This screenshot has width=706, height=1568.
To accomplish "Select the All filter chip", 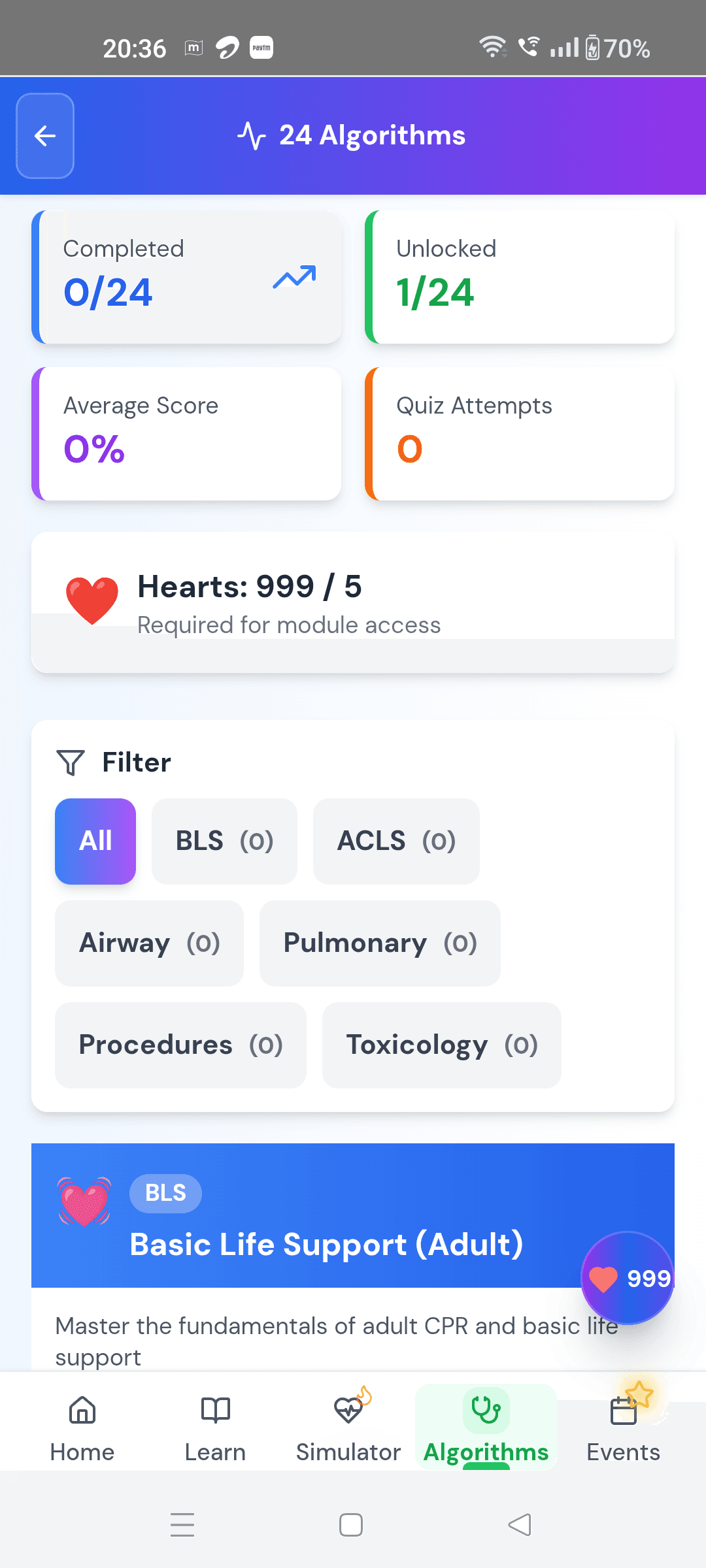I will click(95, 841).
